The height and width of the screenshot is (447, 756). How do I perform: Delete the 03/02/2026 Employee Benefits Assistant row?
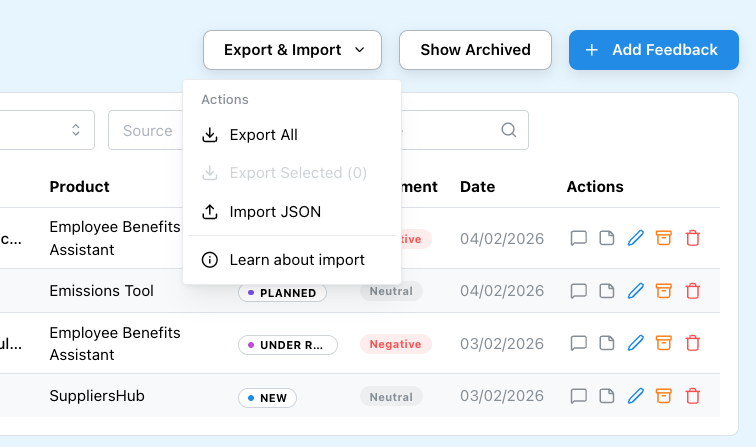(x=692, y=343)
